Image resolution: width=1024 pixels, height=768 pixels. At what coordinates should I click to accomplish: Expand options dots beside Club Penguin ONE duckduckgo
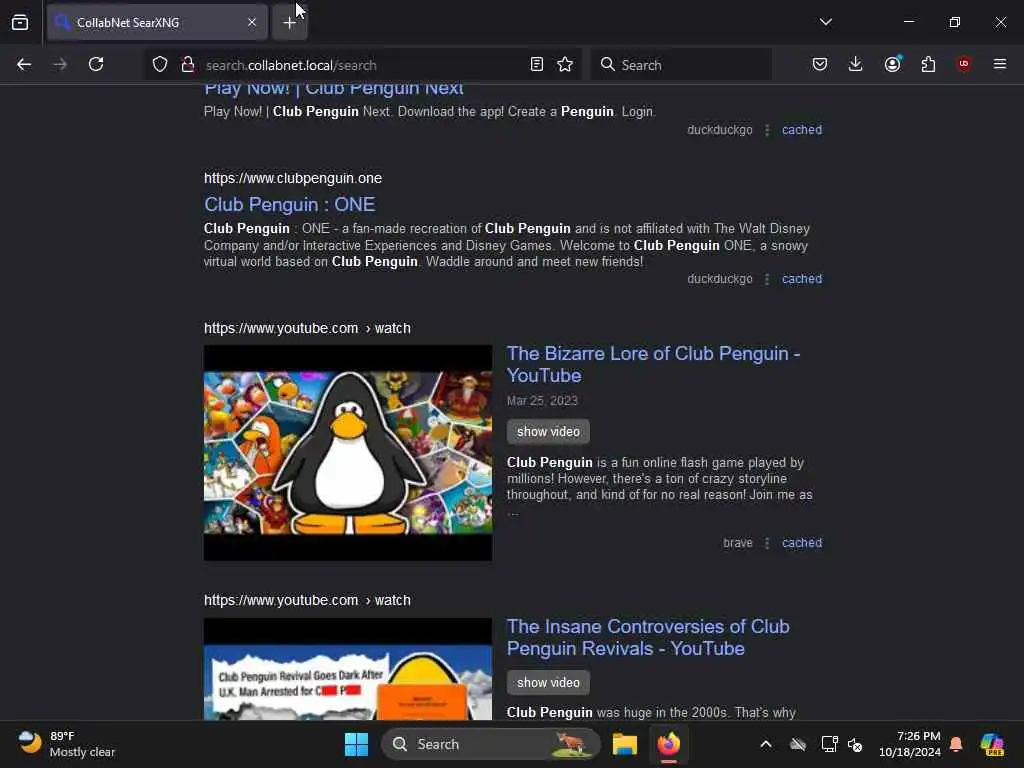767,279
